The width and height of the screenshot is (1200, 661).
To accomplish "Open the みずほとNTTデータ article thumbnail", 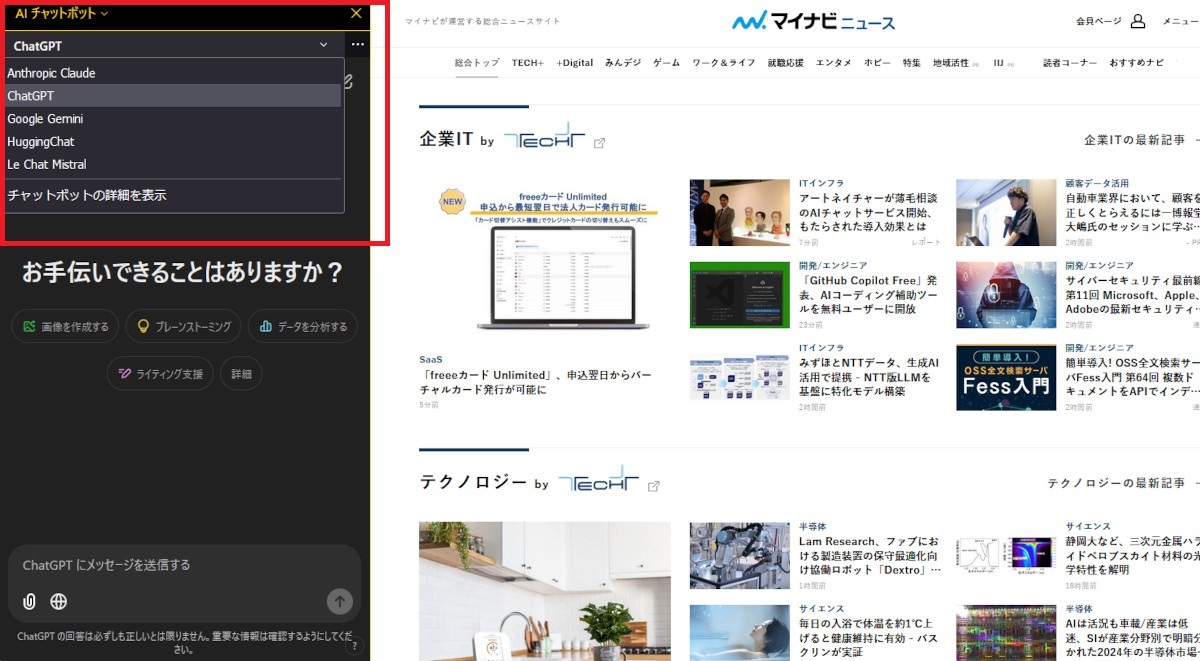I will click(740, 377).
